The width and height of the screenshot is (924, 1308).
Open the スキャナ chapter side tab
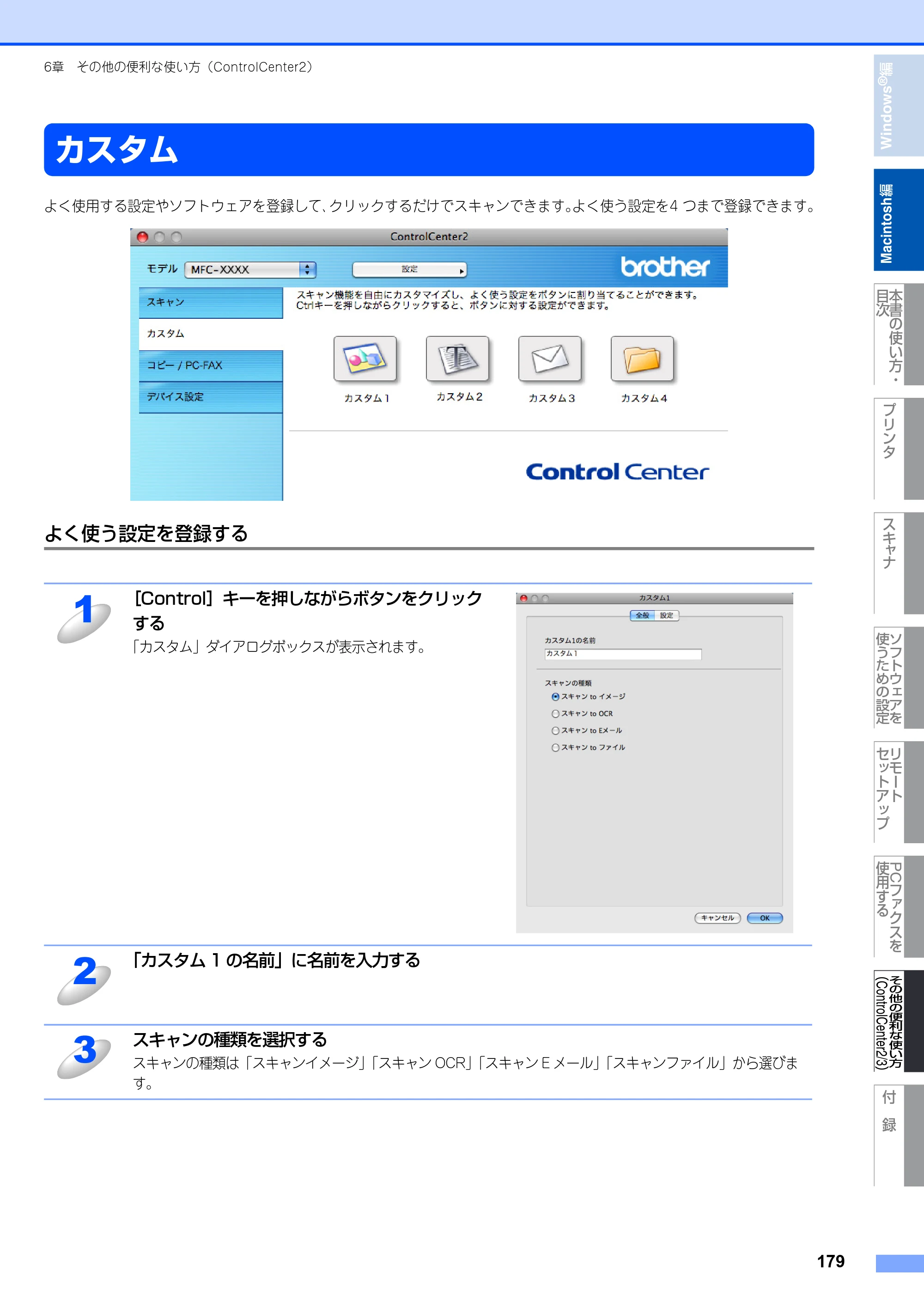pos(899,563)
